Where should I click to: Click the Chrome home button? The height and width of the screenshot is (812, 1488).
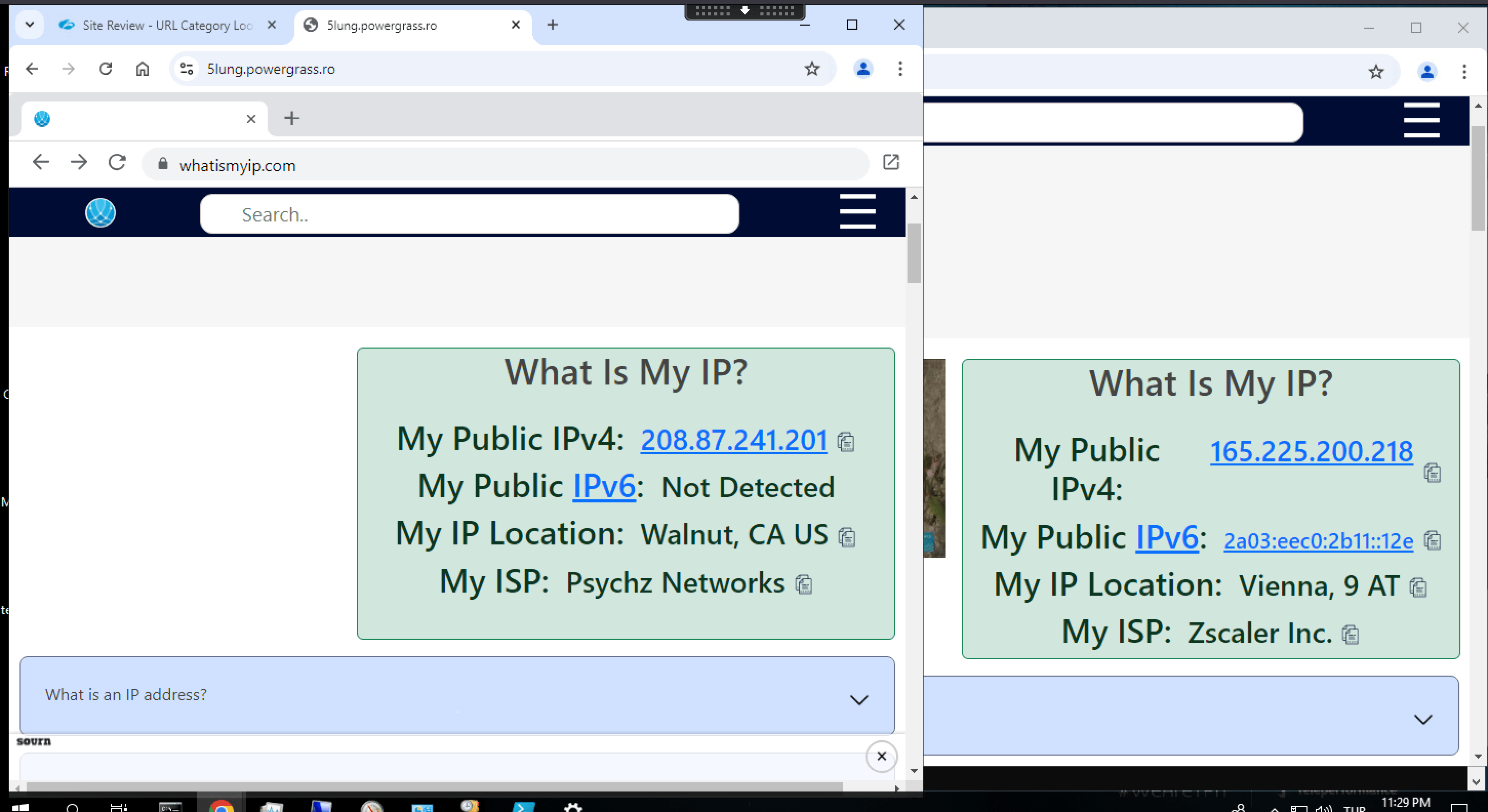142,69
